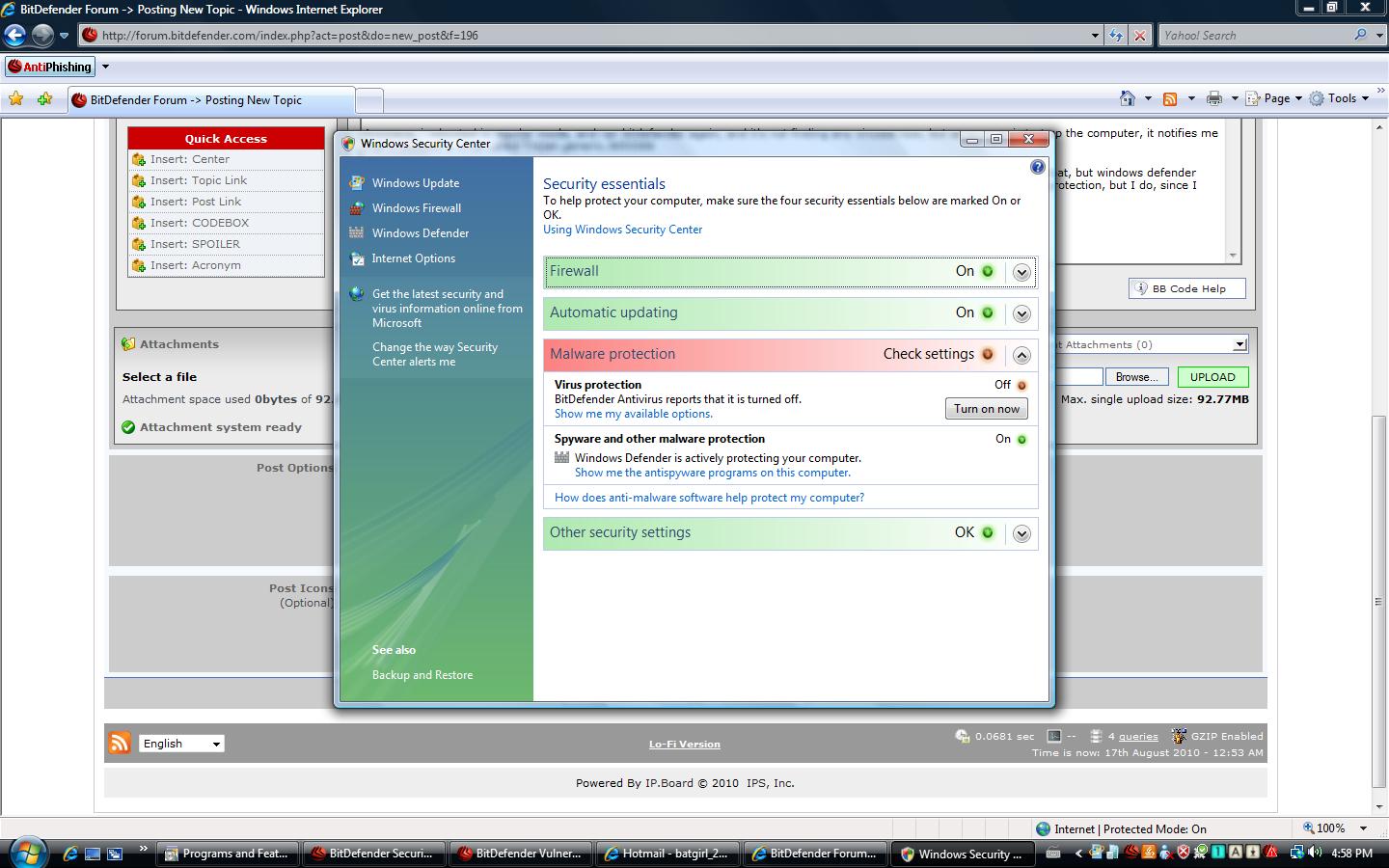Click the Insert: Center icon
The height and width of the screenshot is (868, 1389).
click(x=139, y=159)
